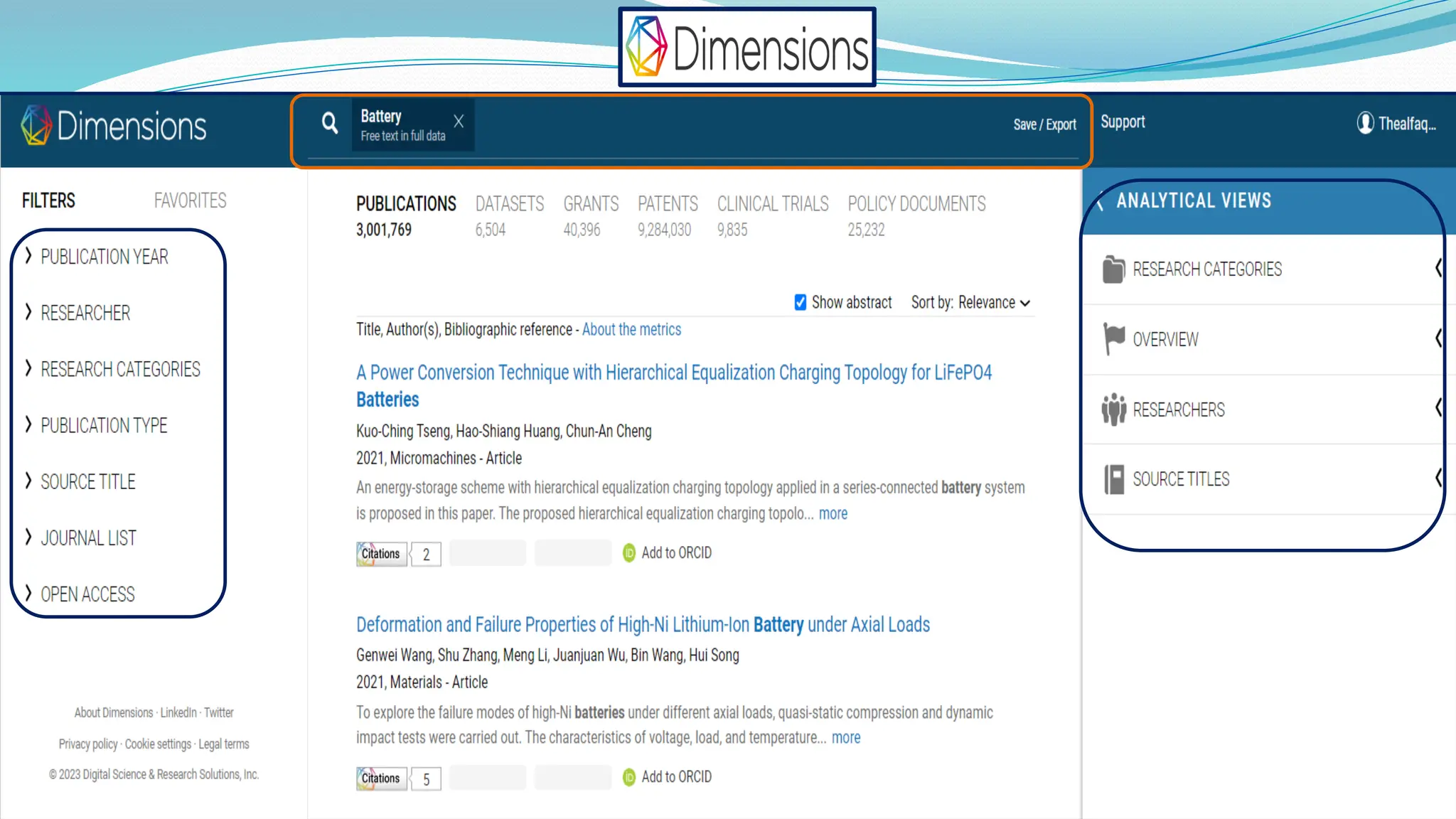This screenshot has width=1456, height=819.
Task: Expand the Publication Year filter
Action: (105, 257)
